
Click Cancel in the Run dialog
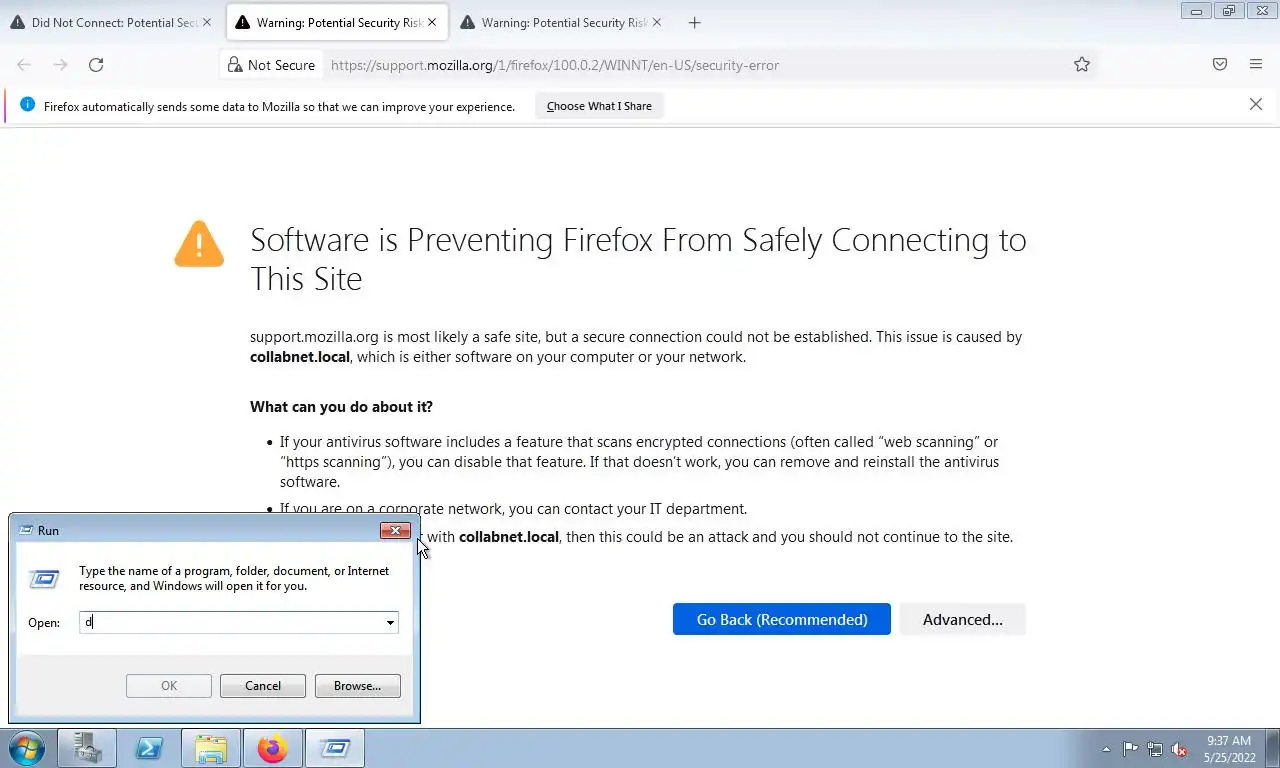coord(263,685)
